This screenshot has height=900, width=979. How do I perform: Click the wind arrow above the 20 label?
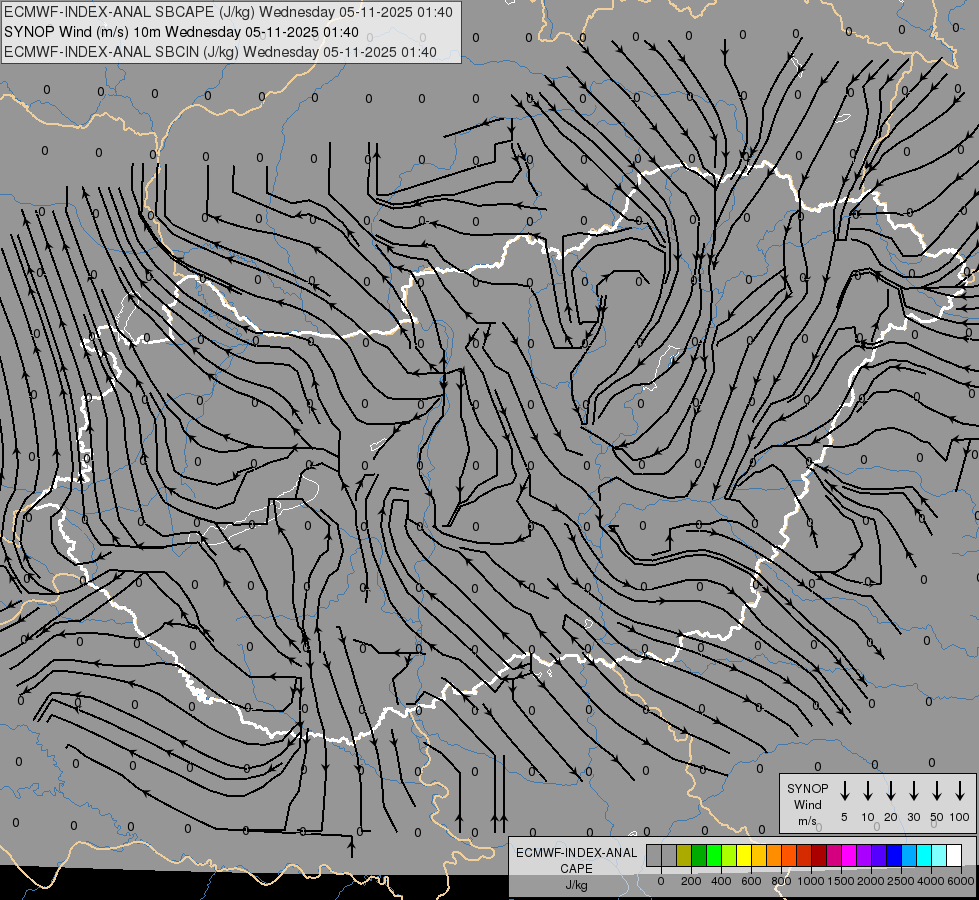pyautogui.click(x=890, y=791)
